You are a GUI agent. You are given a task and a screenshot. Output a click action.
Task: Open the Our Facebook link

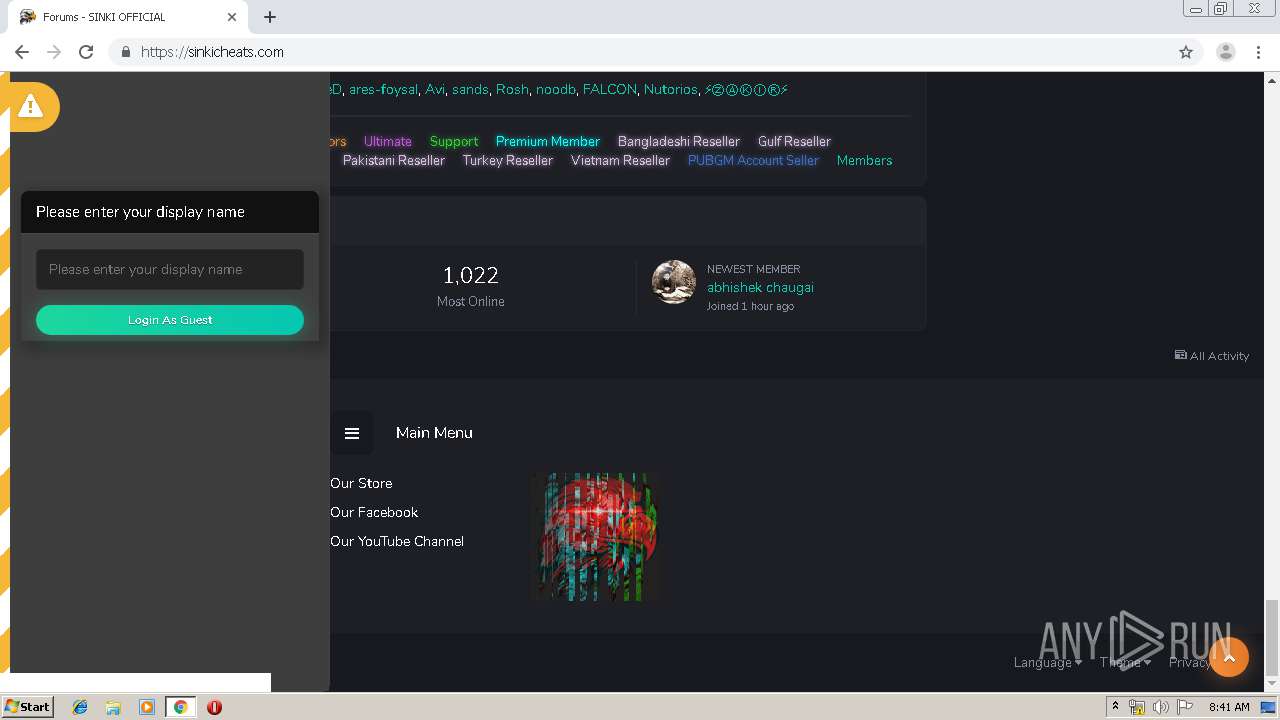(x=374, y=512)
